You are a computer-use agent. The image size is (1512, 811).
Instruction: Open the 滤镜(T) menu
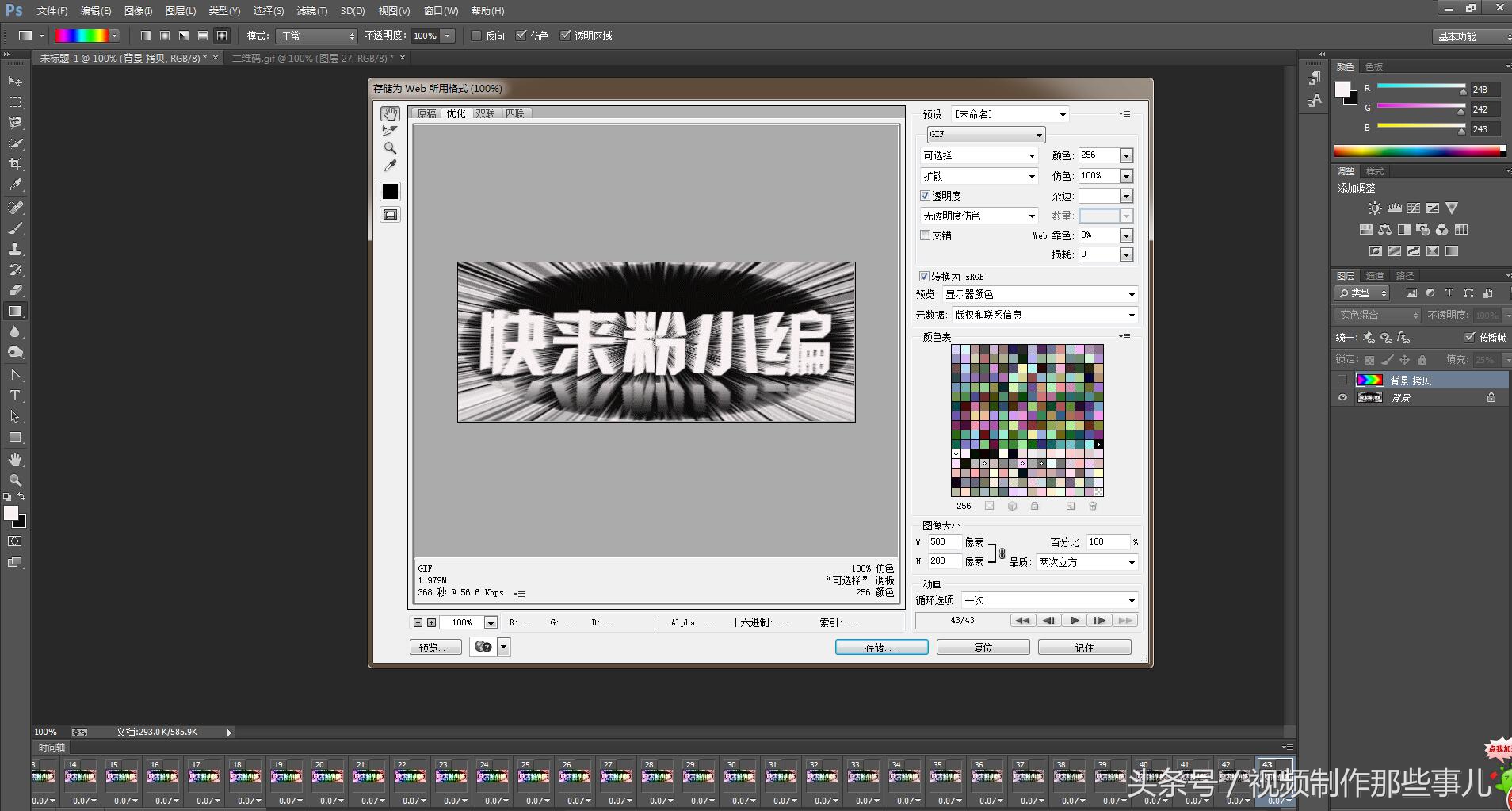point(311,11)
